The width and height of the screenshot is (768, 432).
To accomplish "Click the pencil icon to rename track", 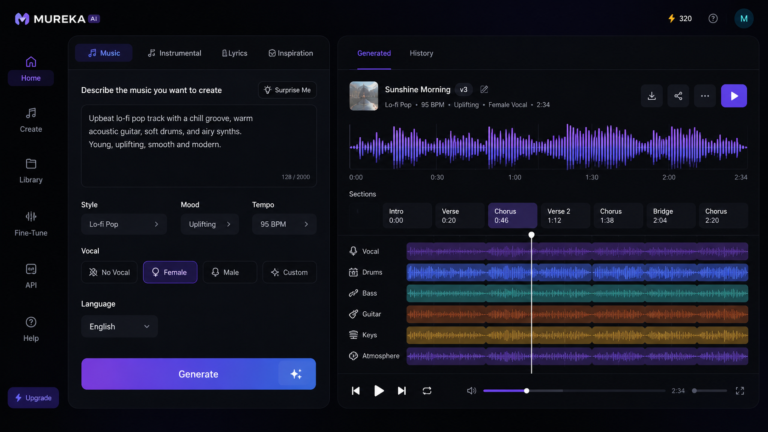I will pyautogui.click(x=484, y=89).
